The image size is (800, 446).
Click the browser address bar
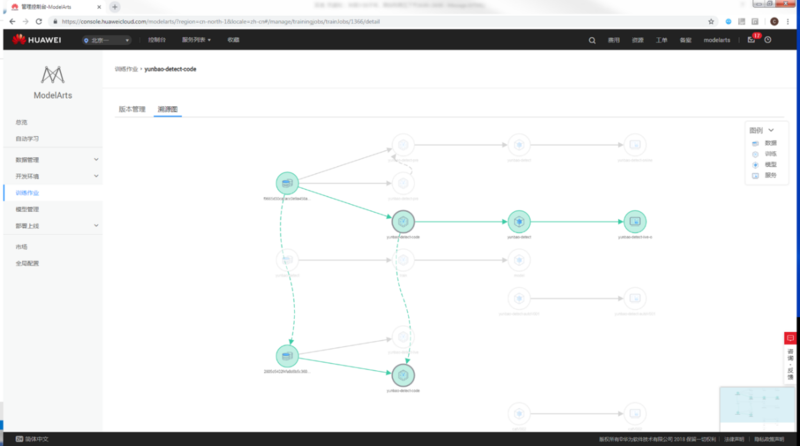pos(378,21)
